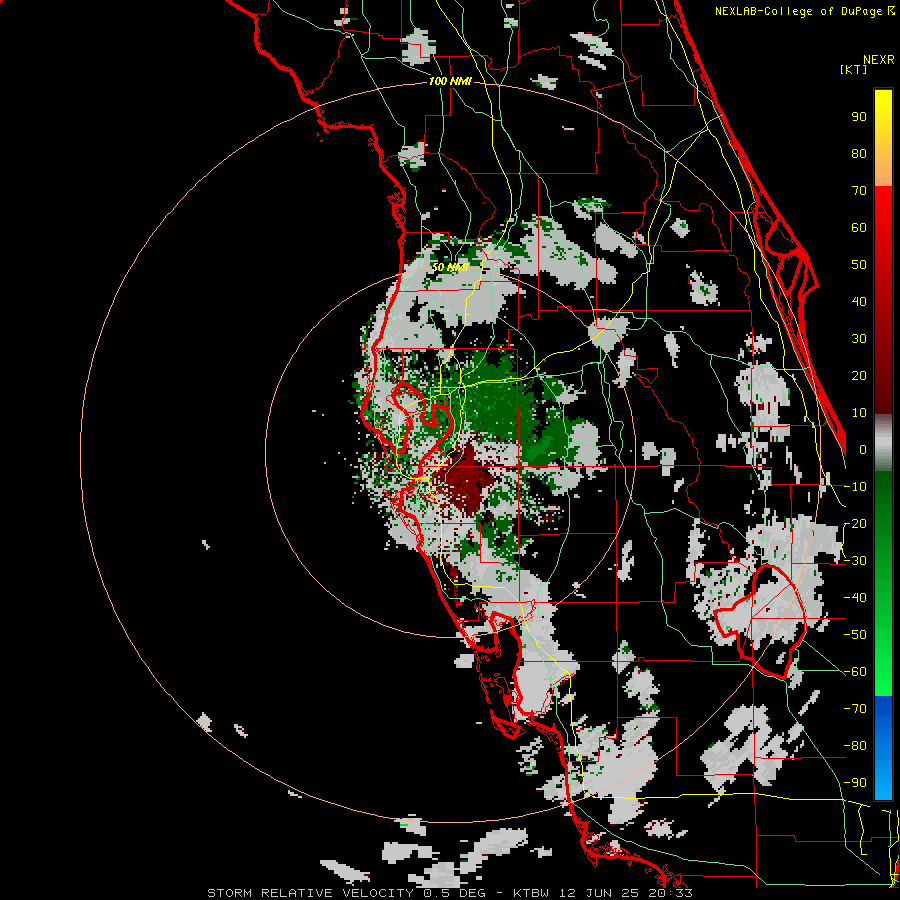The width and height of the screenshot is (900, 900).
Task: Click the -90 value on velocity scale
Action: click(855, 783)
